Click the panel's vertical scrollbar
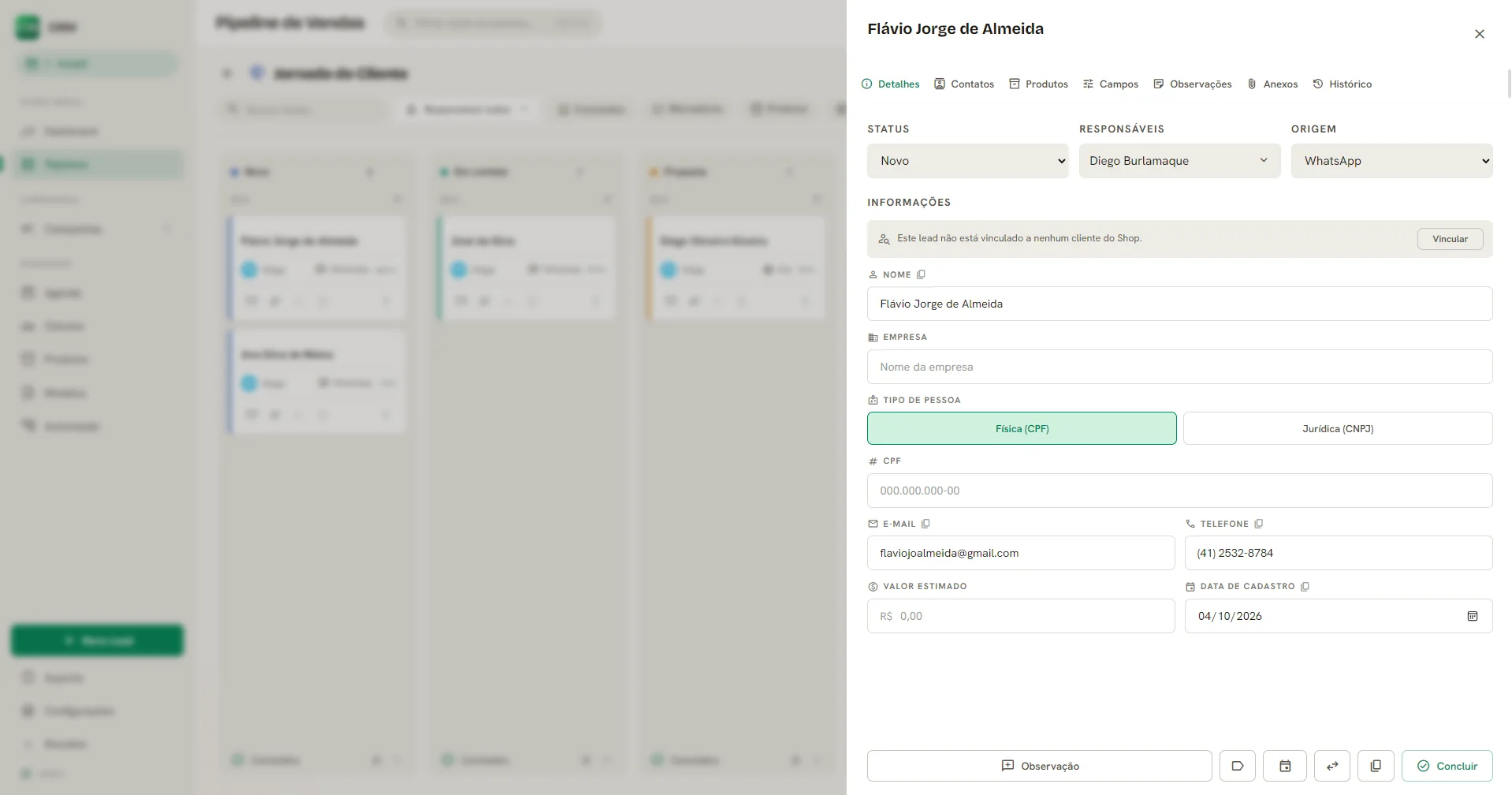Image resolution: width=1512 pixels, height=795 pixels. [1509, 83]
